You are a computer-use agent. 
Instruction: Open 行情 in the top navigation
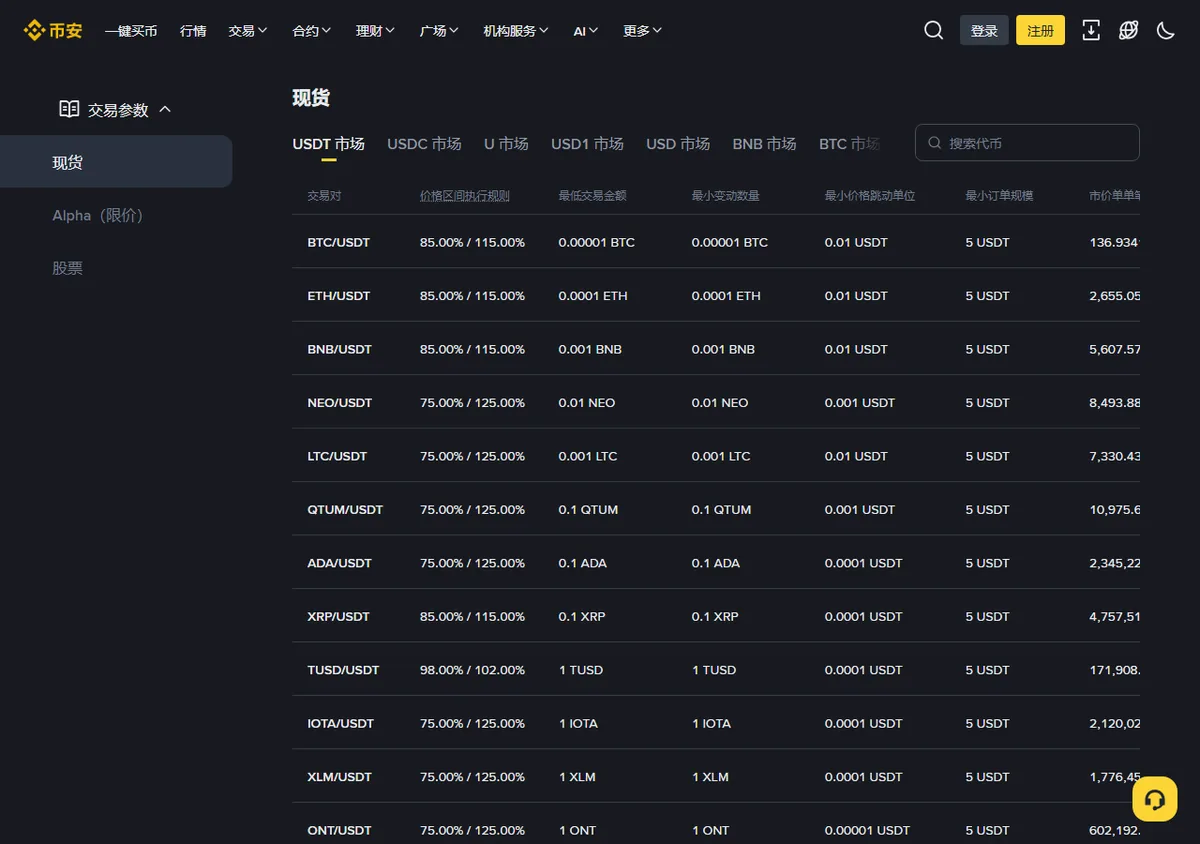[x=193, y=30]
